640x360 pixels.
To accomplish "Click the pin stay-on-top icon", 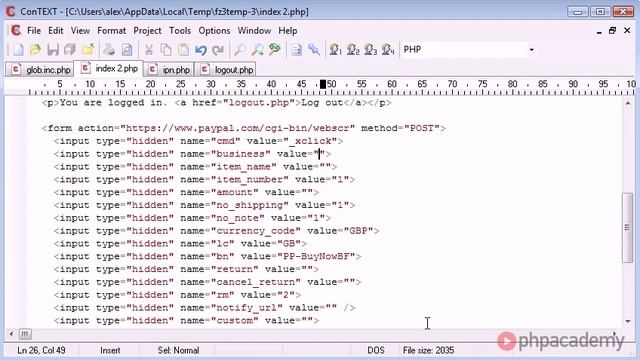I will pyautogui.click(x=314, y=50).
